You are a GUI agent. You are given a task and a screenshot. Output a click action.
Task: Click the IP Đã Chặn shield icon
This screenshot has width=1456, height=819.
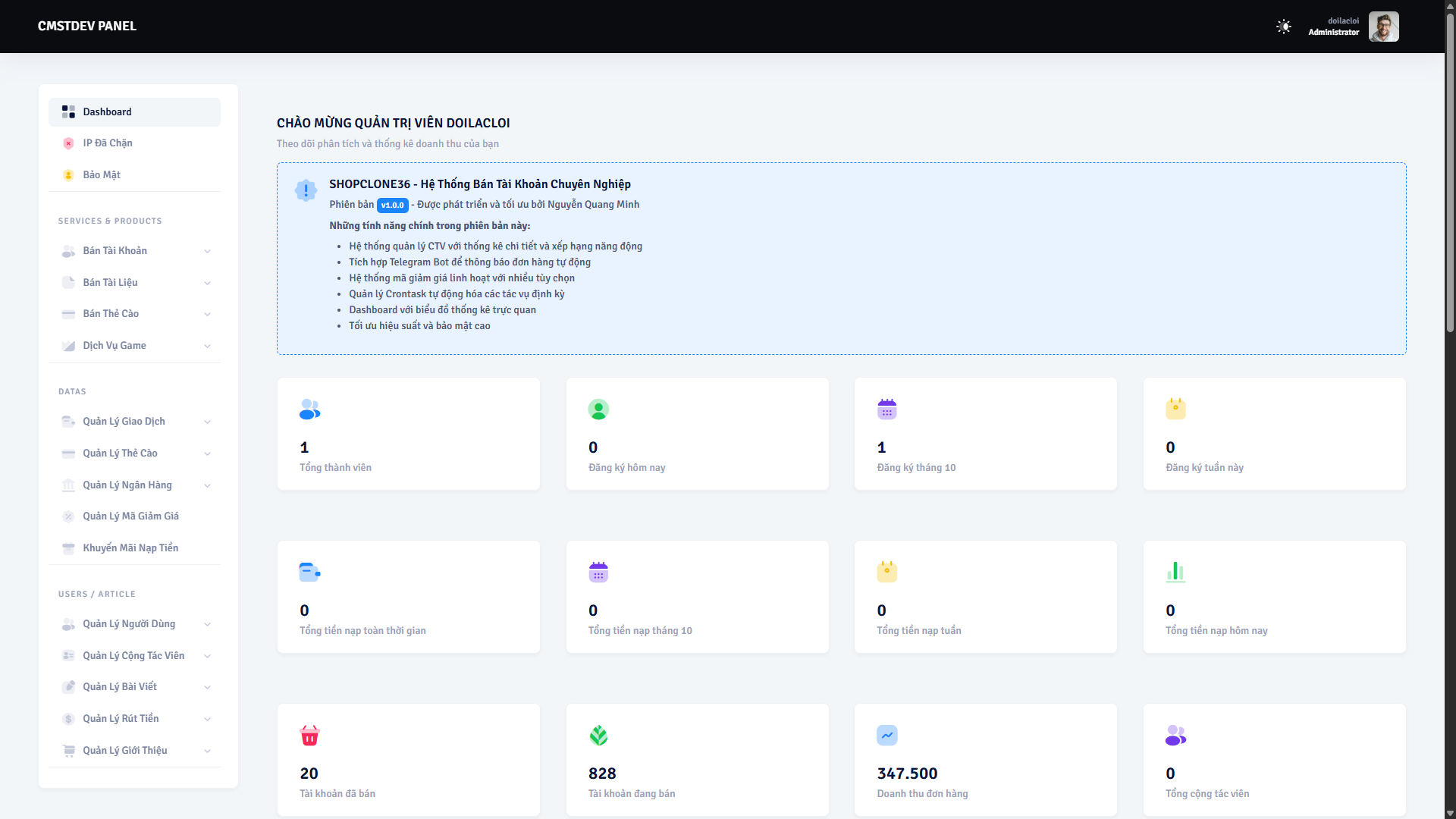tap(68, 143)
